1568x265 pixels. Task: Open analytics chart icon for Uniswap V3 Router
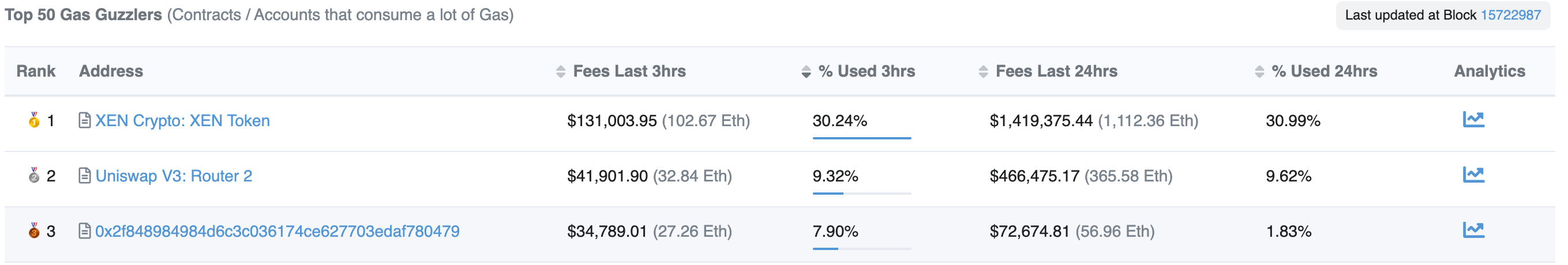tap(1473, 175)
